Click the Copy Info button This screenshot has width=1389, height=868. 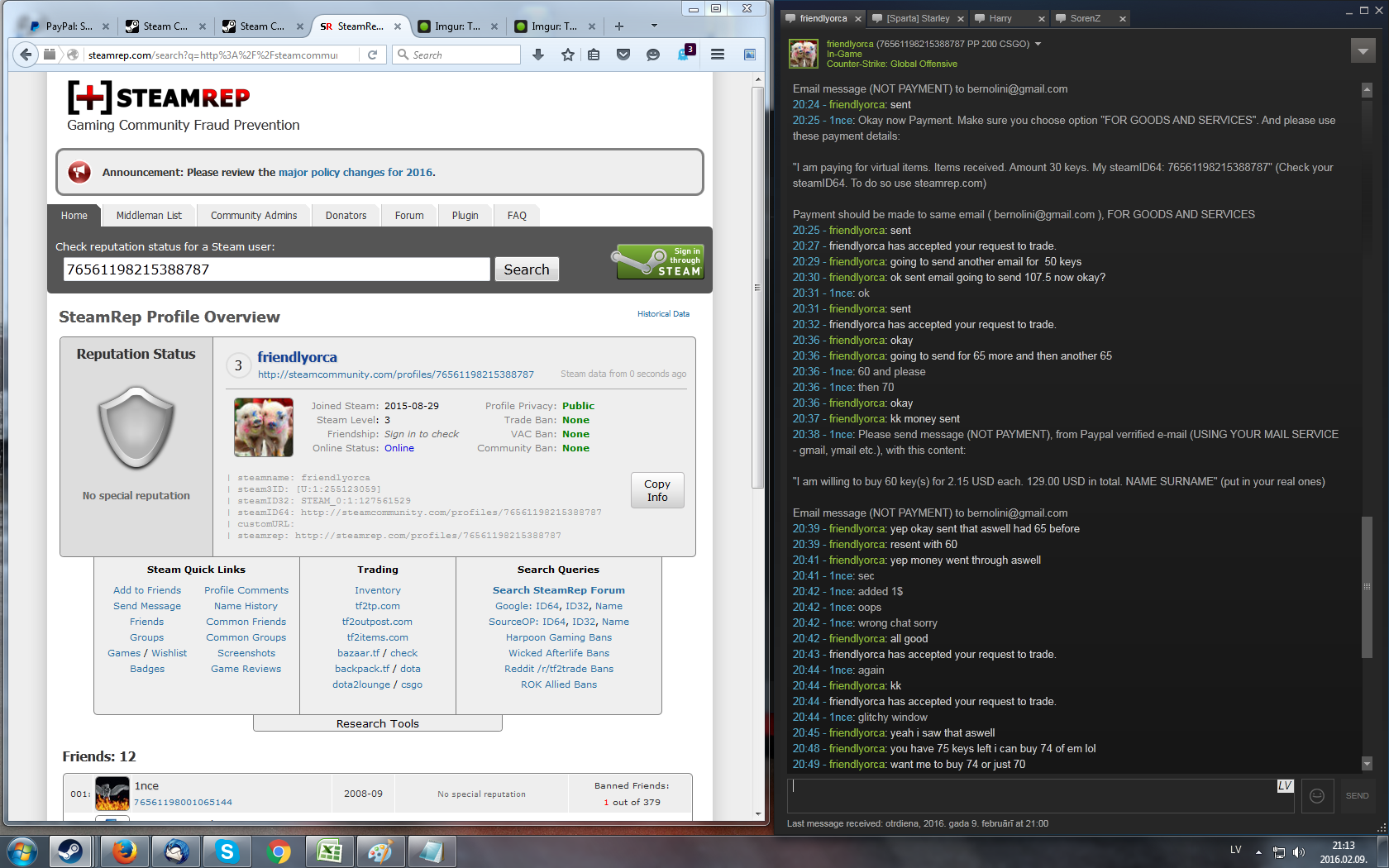pyautogui.click(x=657, y=490)
